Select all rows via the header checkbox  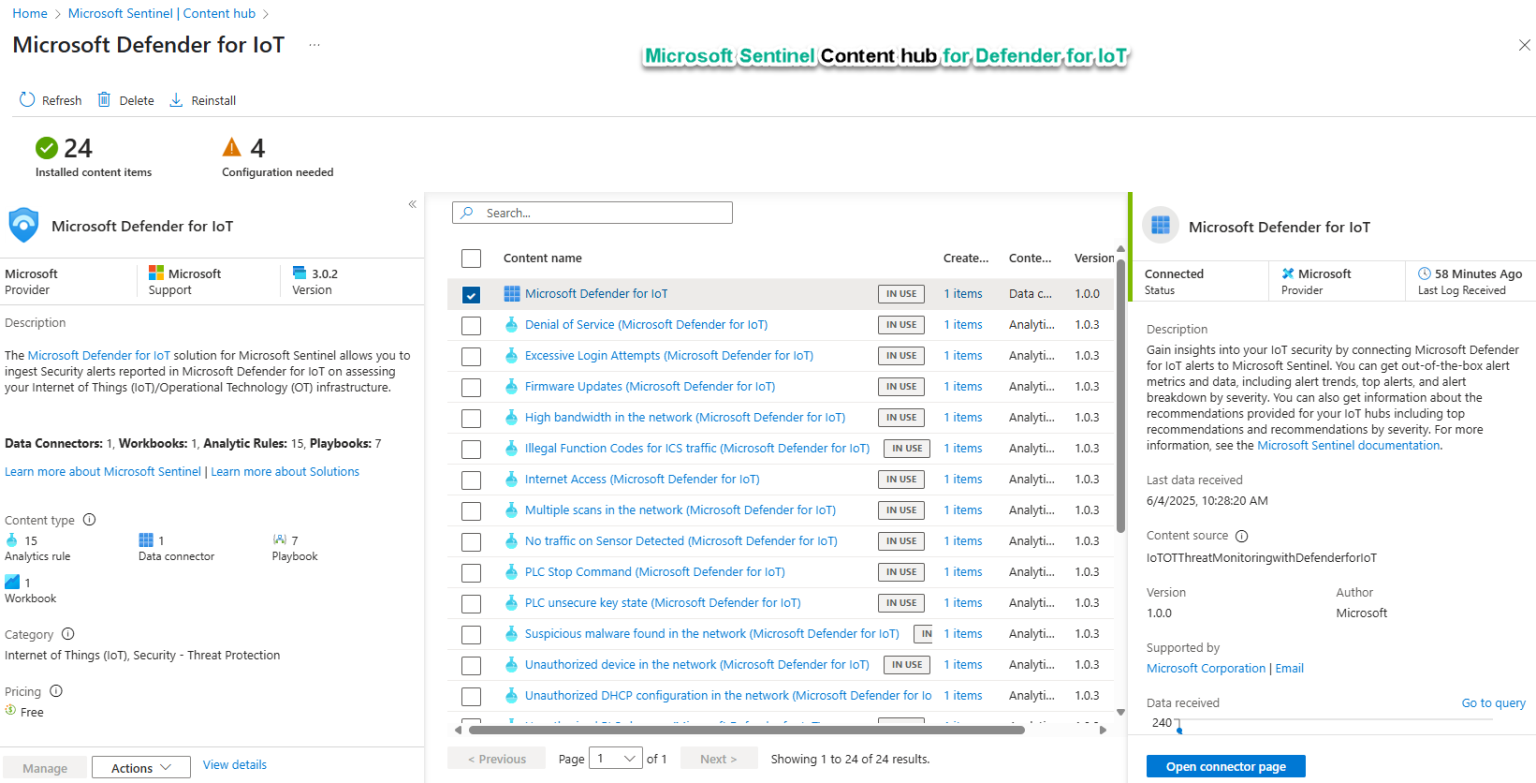pos(471,257)
